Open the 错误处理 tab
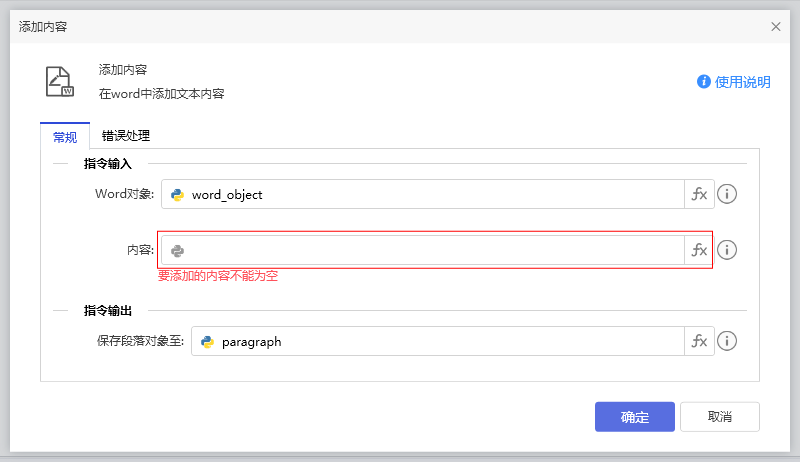Image resolution: width=800 pixels, height=462 pixels. [x=126, y=136]
